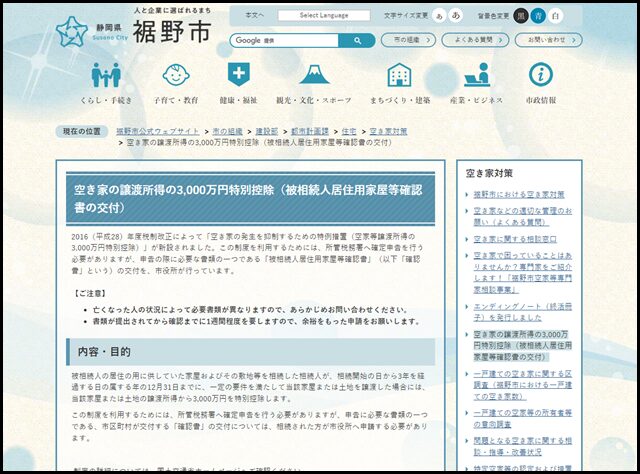Image resolution: width=640 pixels, height=474 pixels.
Task: Select the 市政情報 menu label
Action: (541, 100)
